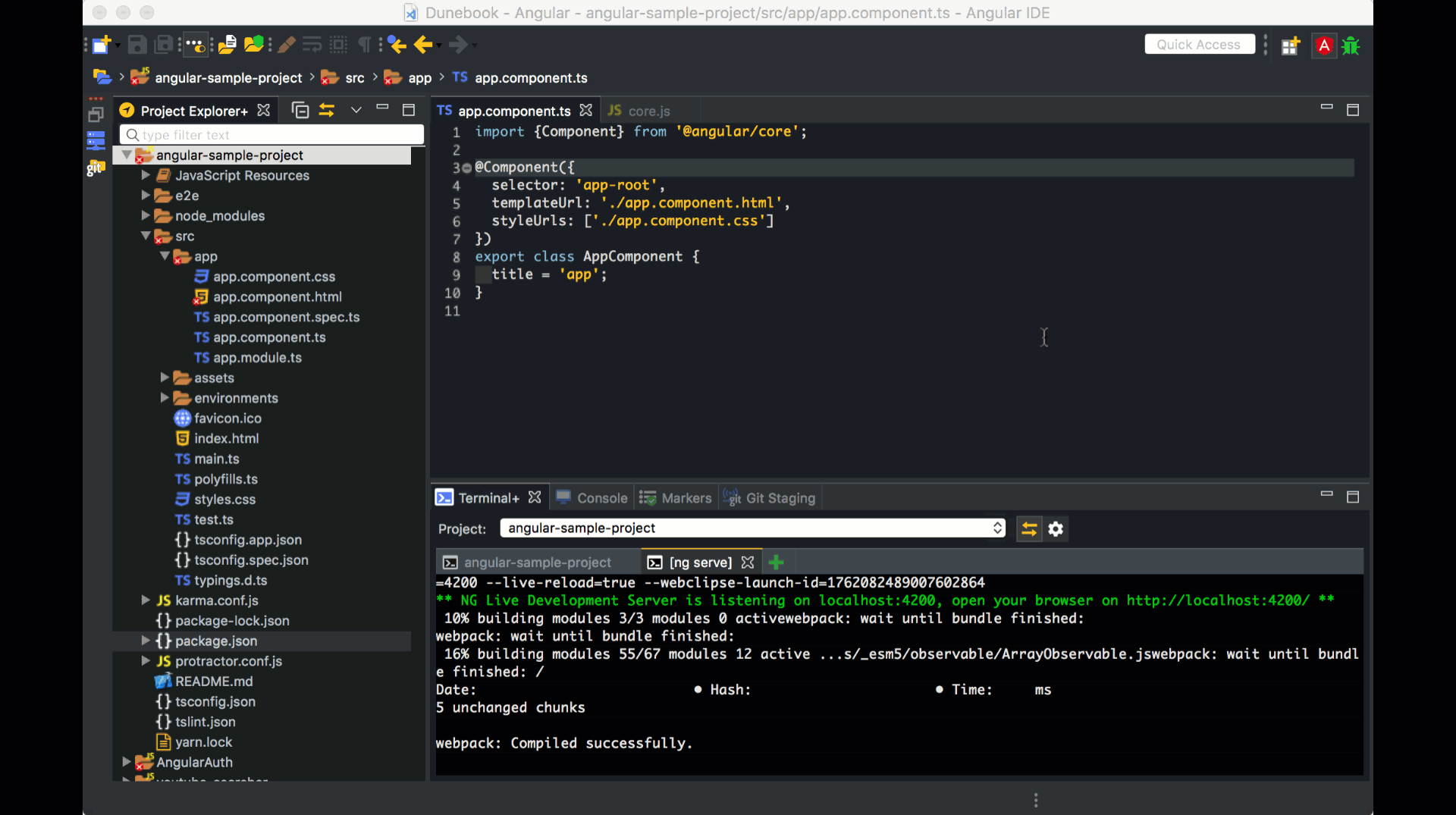Open terminal settings gear icon
Viewport: 1456px width, 815px height.
(x=1056, y=528)
